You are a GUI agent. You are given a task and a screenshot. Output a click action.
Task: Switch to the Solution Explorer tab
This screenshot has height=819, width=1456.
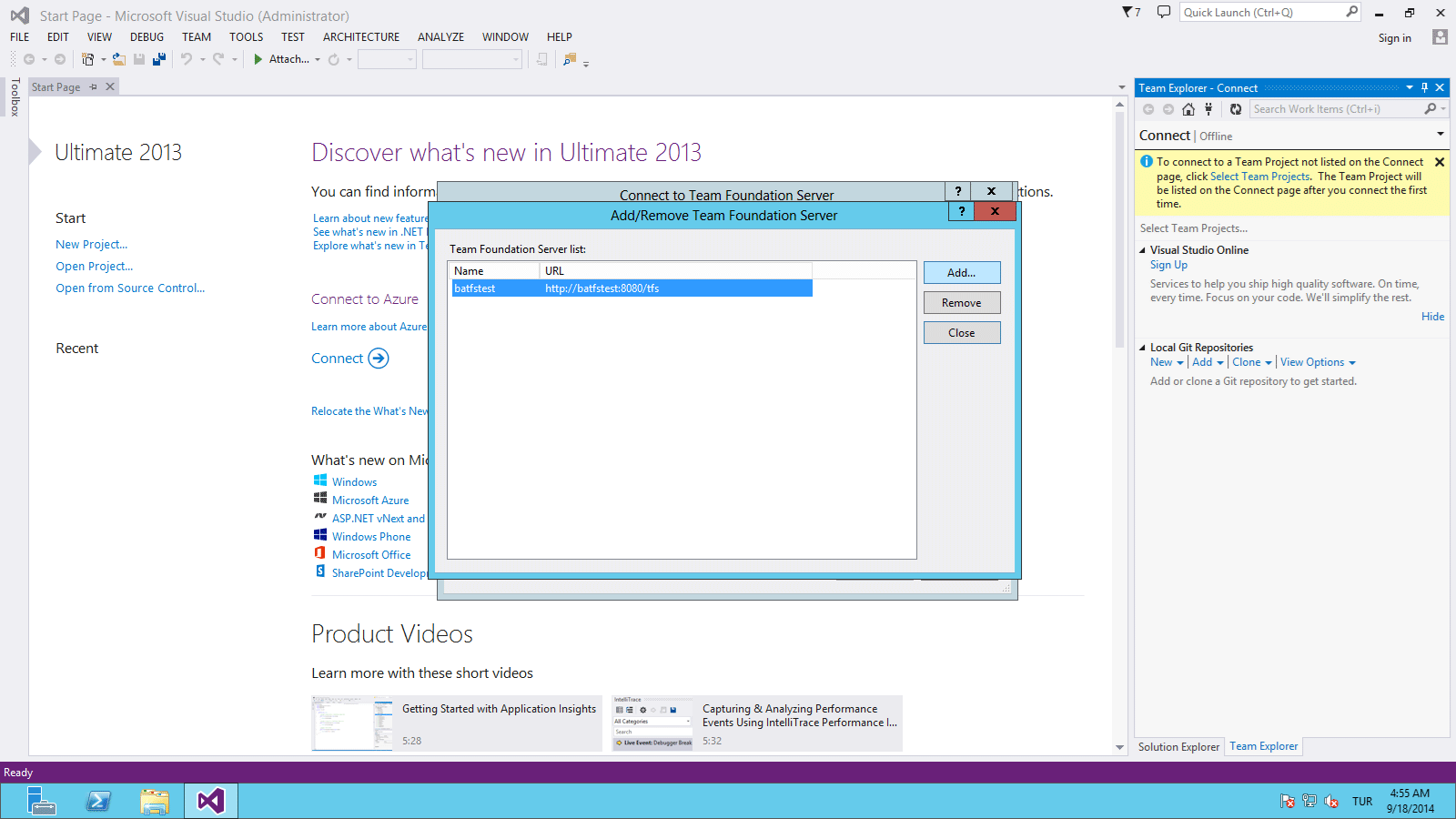coord(1178,747)
